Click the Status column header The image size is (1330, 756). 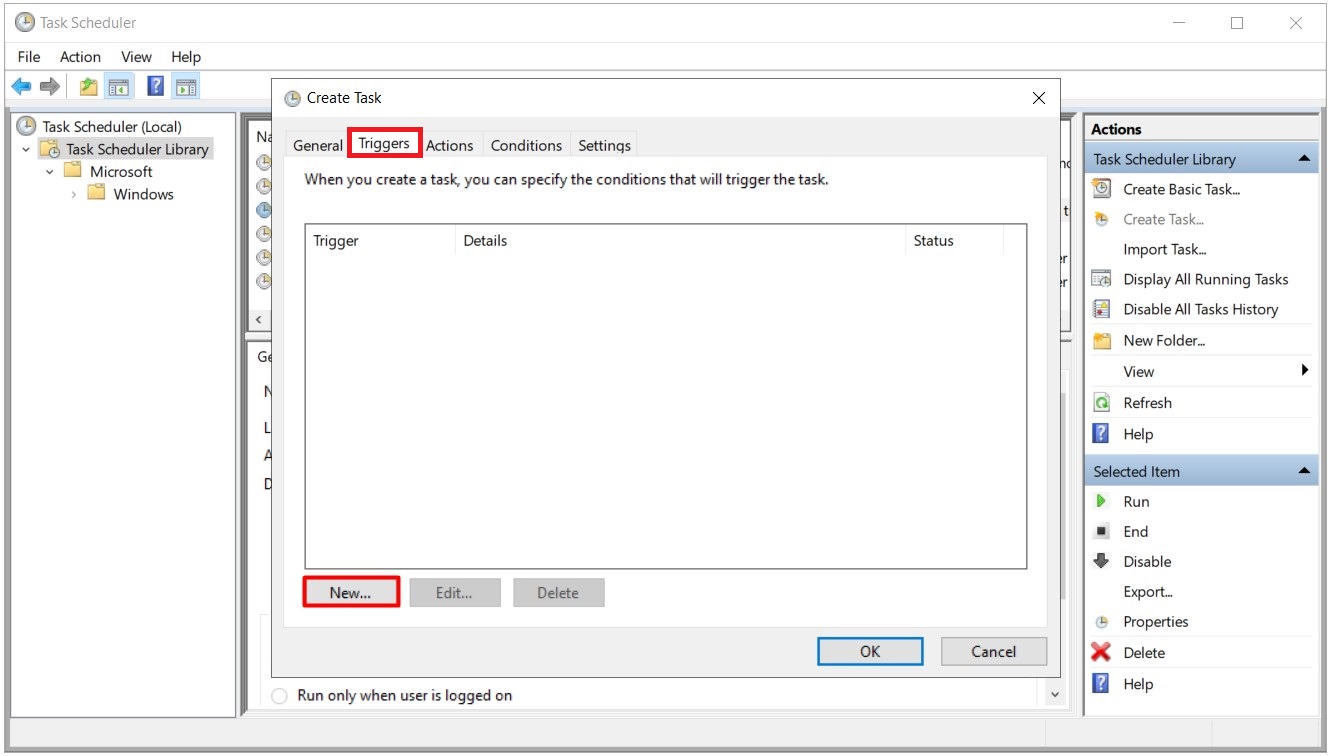tap(953, 240)
